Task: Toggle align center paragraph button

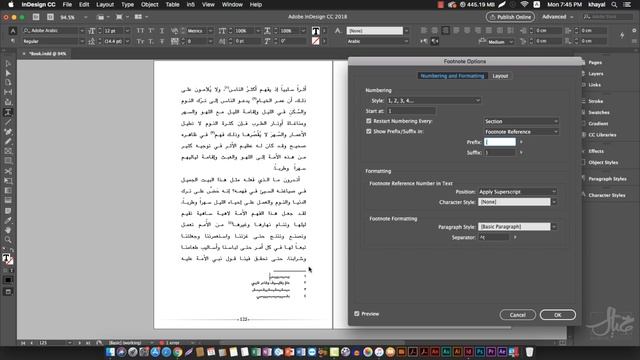Action: 435,31
